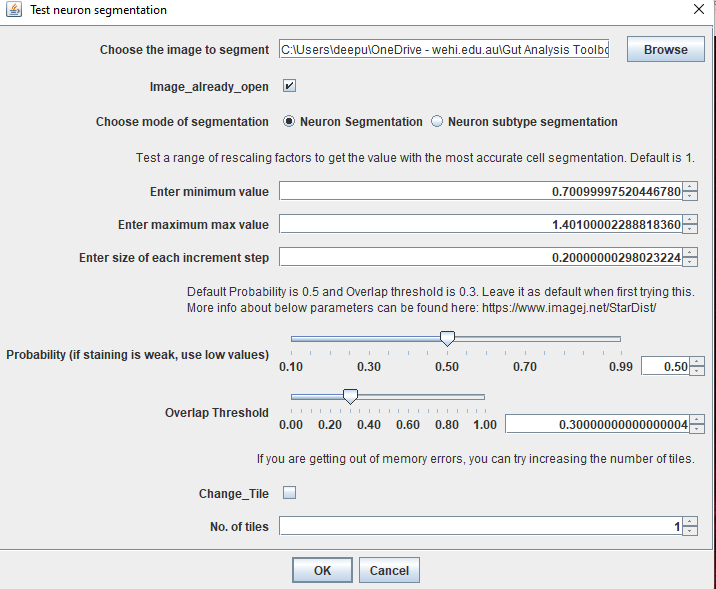Increase maximum max value with up arrow
This screenshot has height=589, width=716.
(690, 220)
